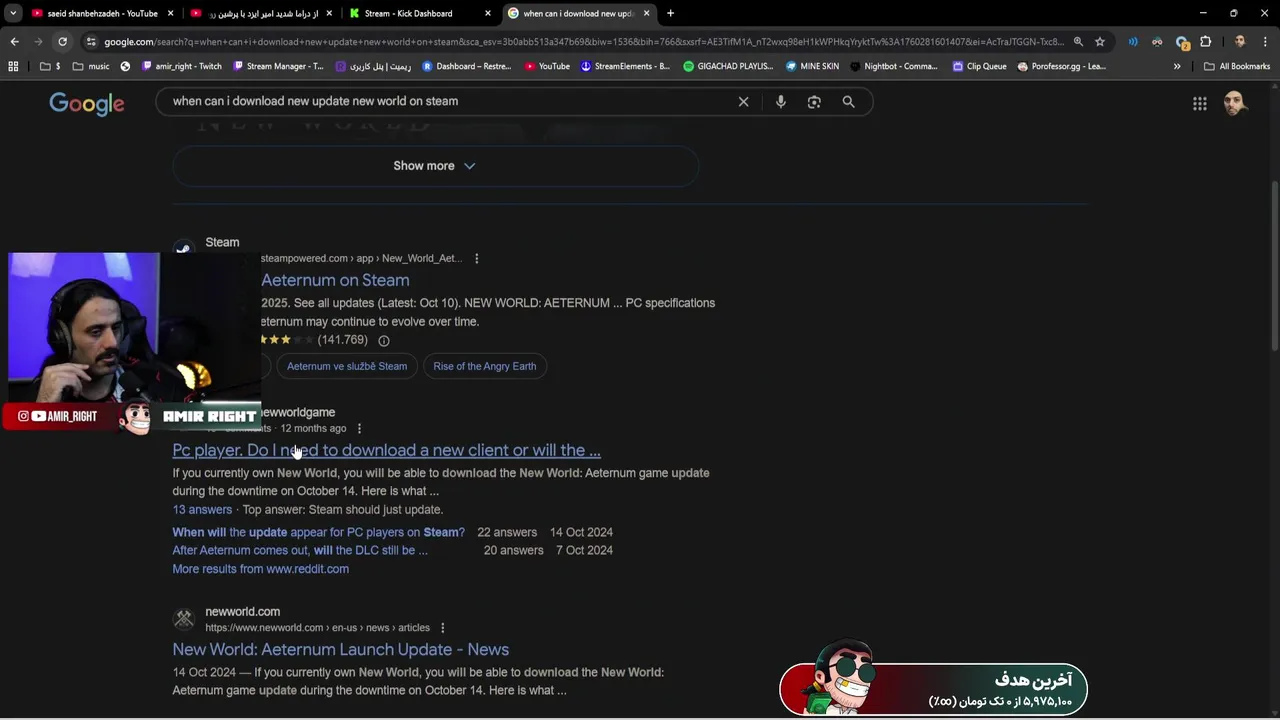Bookmark this page with the star icon
Image resolution: width=1280 pixels, height=720 pixels.
tap(1100, 42)
